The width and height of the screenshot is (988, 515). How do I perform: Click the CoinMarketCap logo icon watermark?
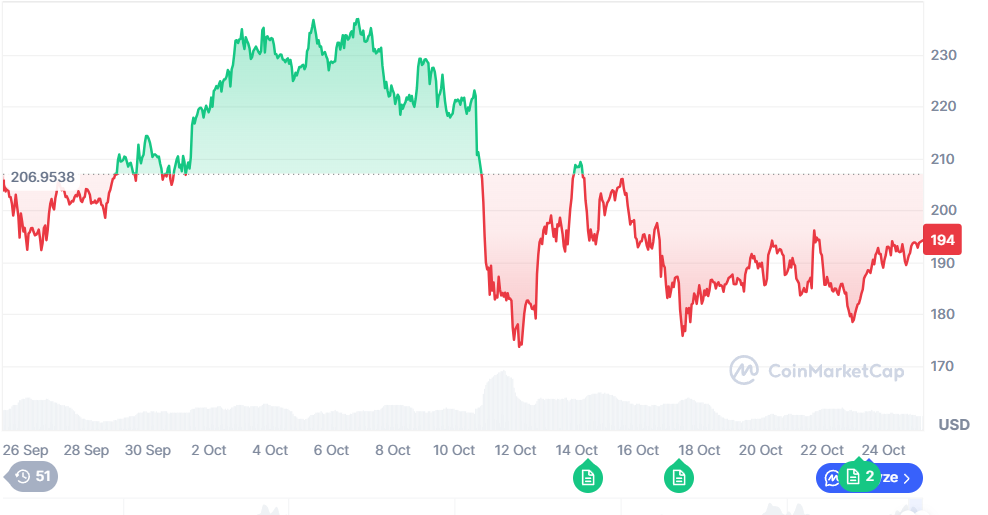(744, 371)
